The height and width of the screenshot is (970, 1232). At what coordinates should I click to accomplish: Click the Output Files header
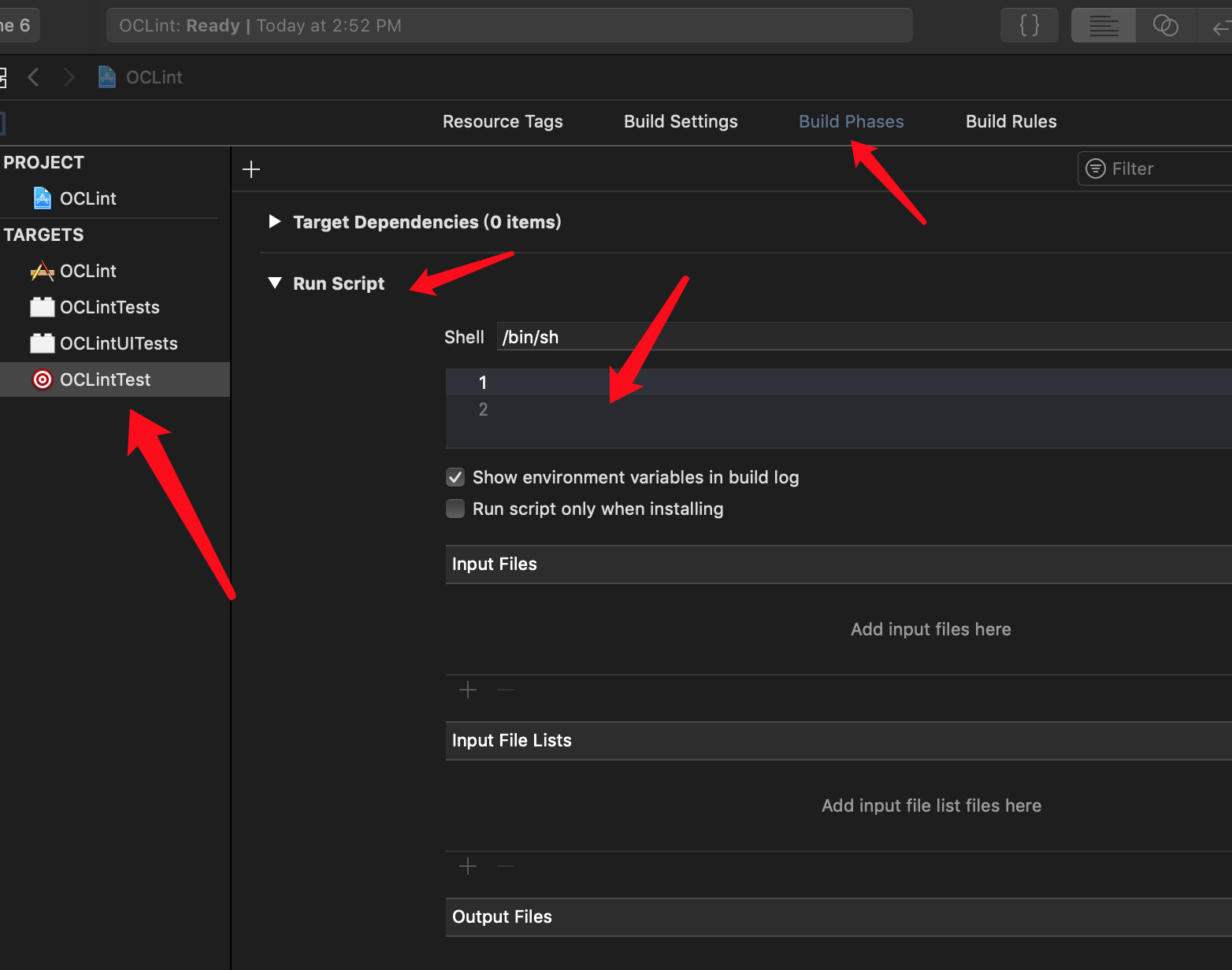click(x=839, y=916)
